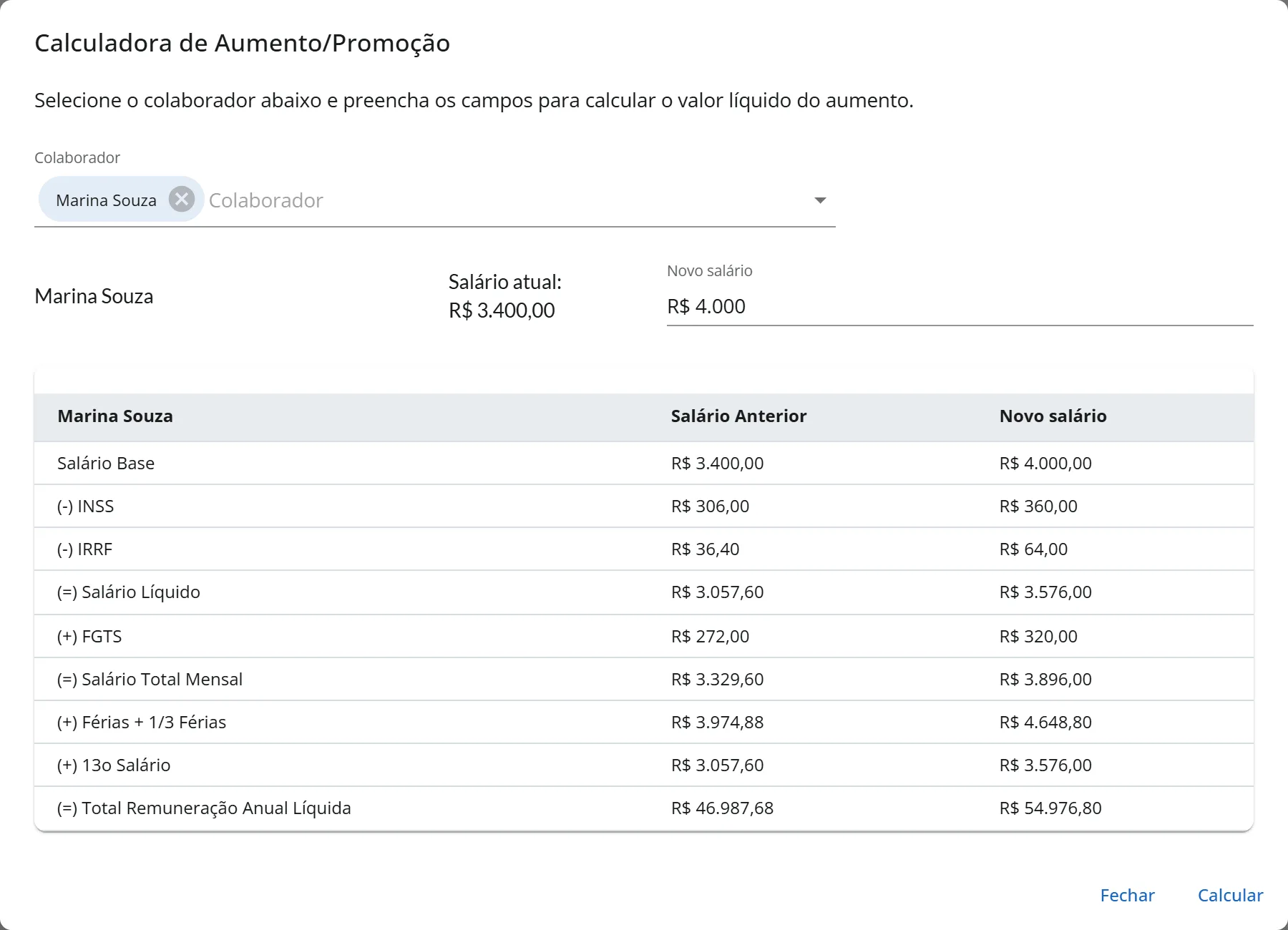Image resolution: width=1288 pixels, height=930 pixels.
Task: Click the Calculadora de Aumento/Promoção title
Action: (242, 43)
